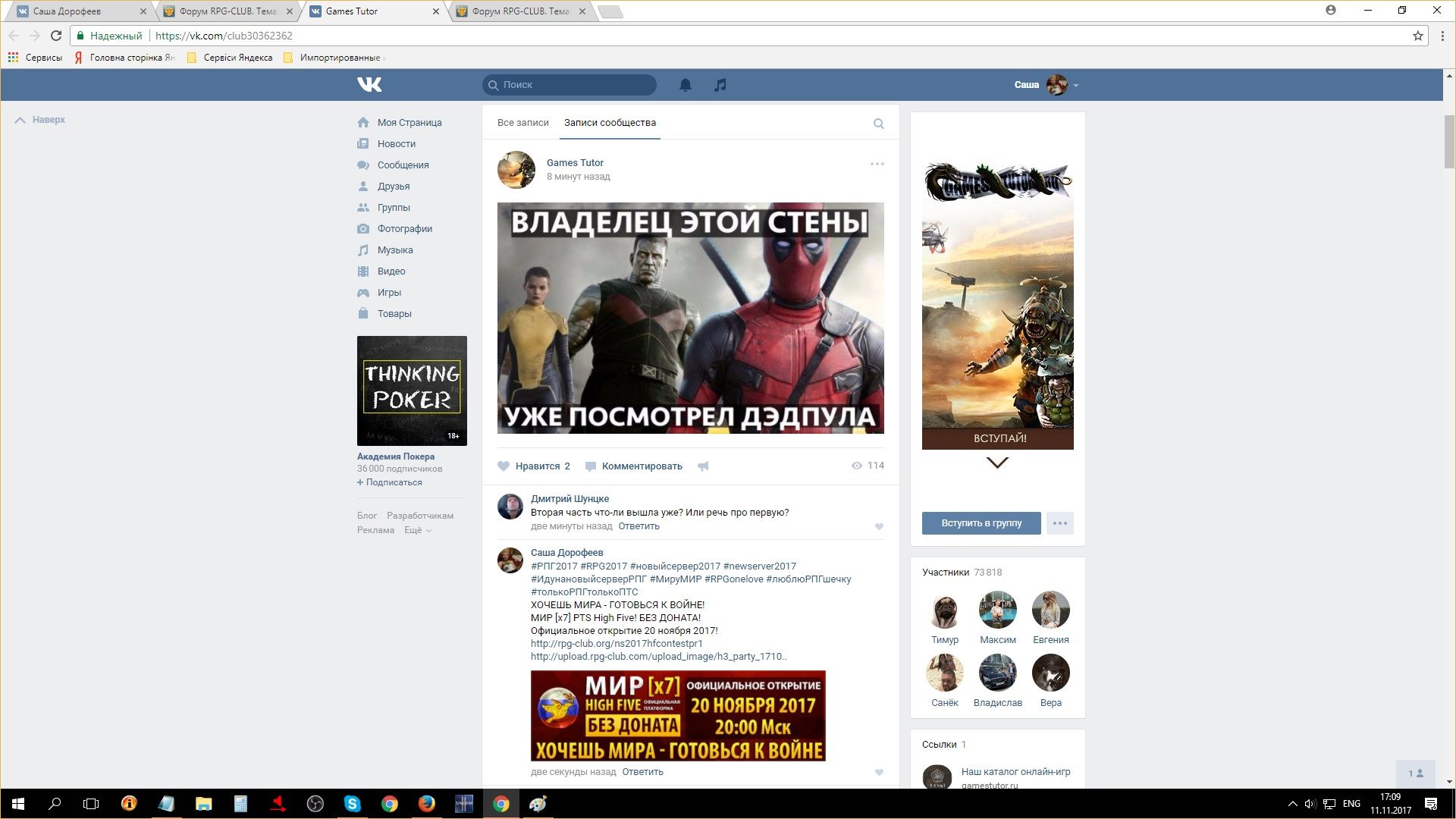Subscribe to Академия Покера via Подписаться
This screenshot has width=1456, height=819.
(390, 482)
